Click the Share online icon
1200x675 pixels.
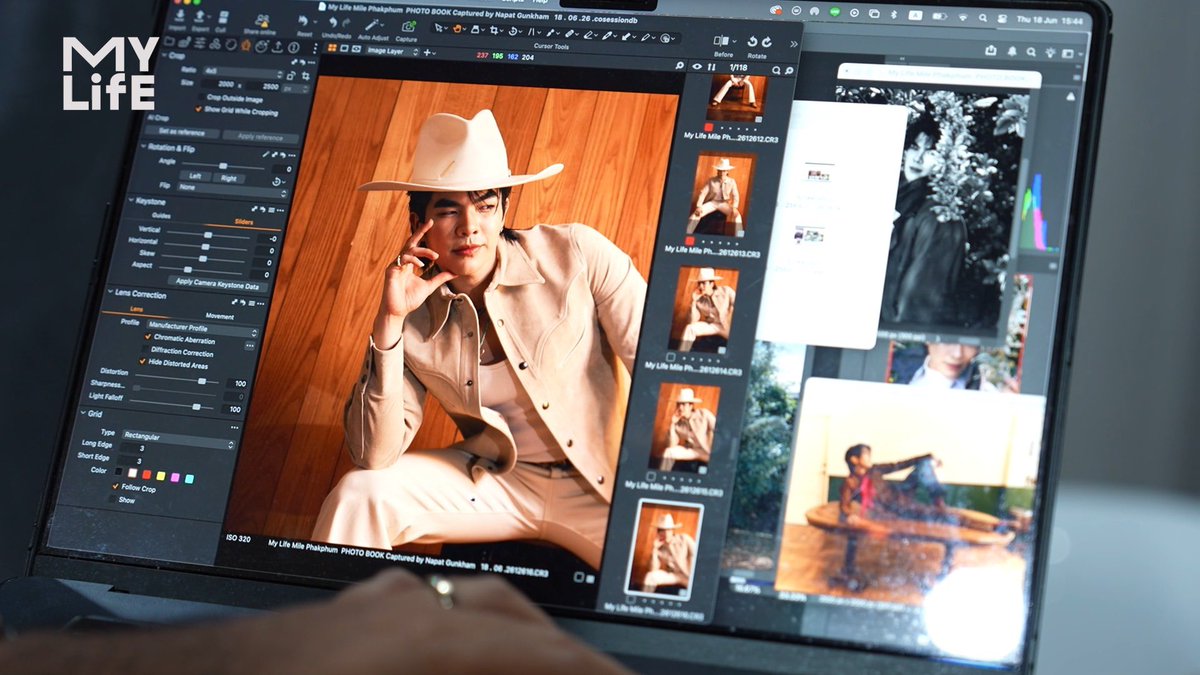[x=263, y=21]
